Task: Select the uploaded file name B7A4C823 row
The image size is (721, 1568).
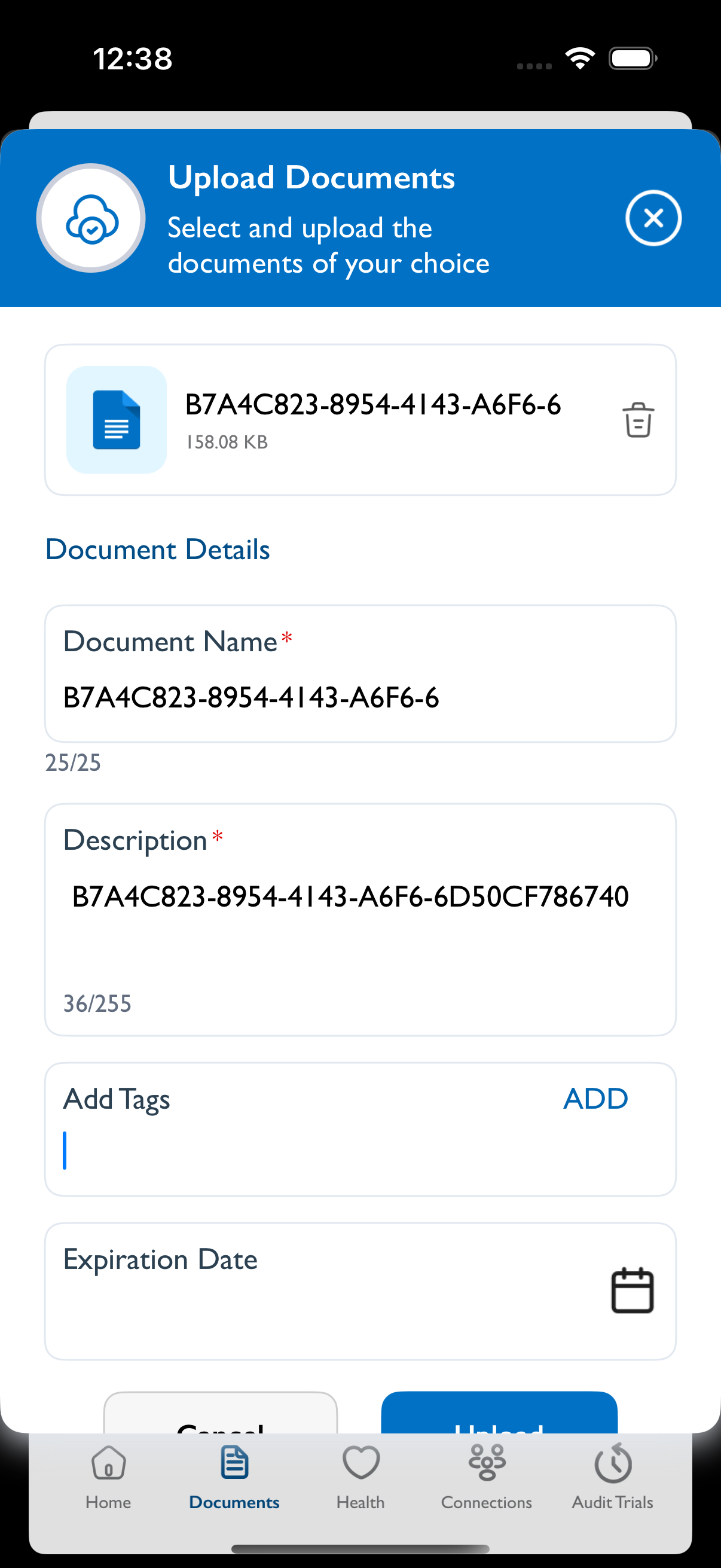Action: pos(360,419)
